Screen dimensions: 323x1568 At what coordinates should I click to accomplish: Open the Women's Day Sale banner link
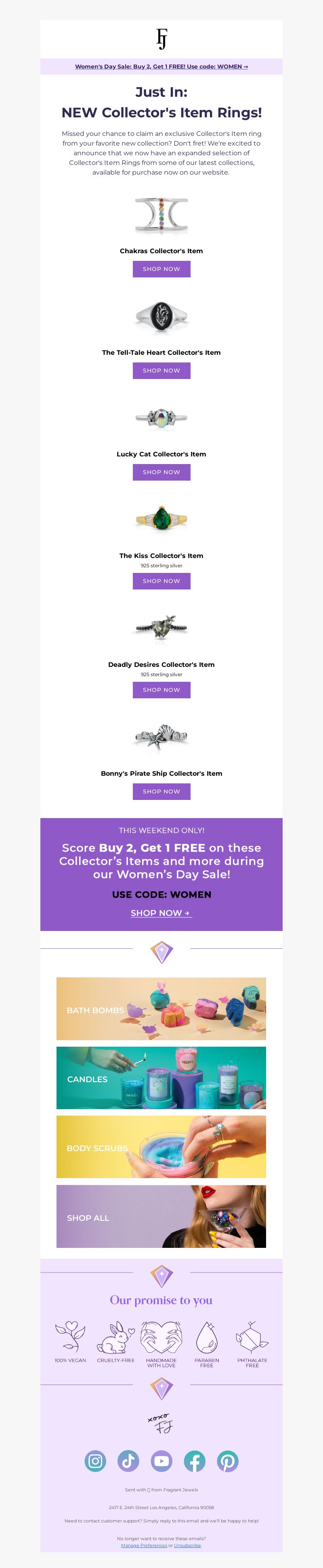pos(161,67)
